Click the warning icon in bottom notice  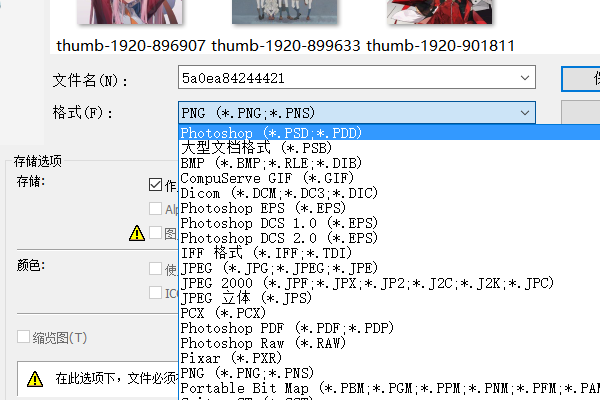click(x=35, y=379)
